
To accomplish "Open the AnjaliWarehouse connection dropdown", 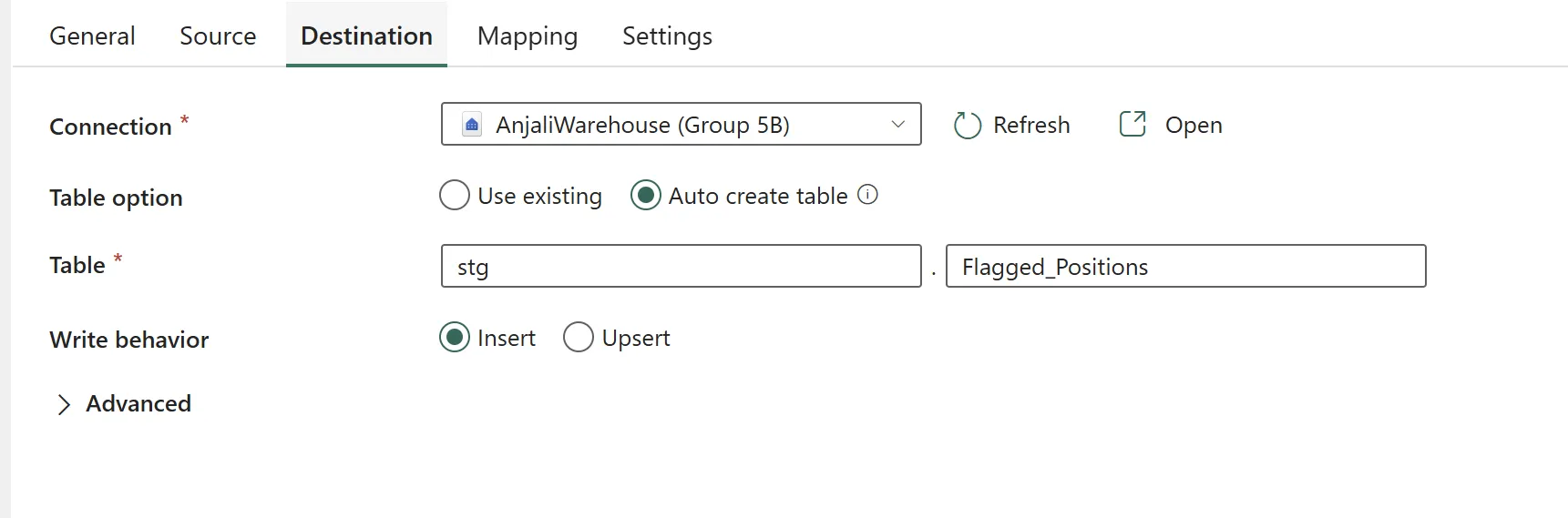I will point(681,124).
